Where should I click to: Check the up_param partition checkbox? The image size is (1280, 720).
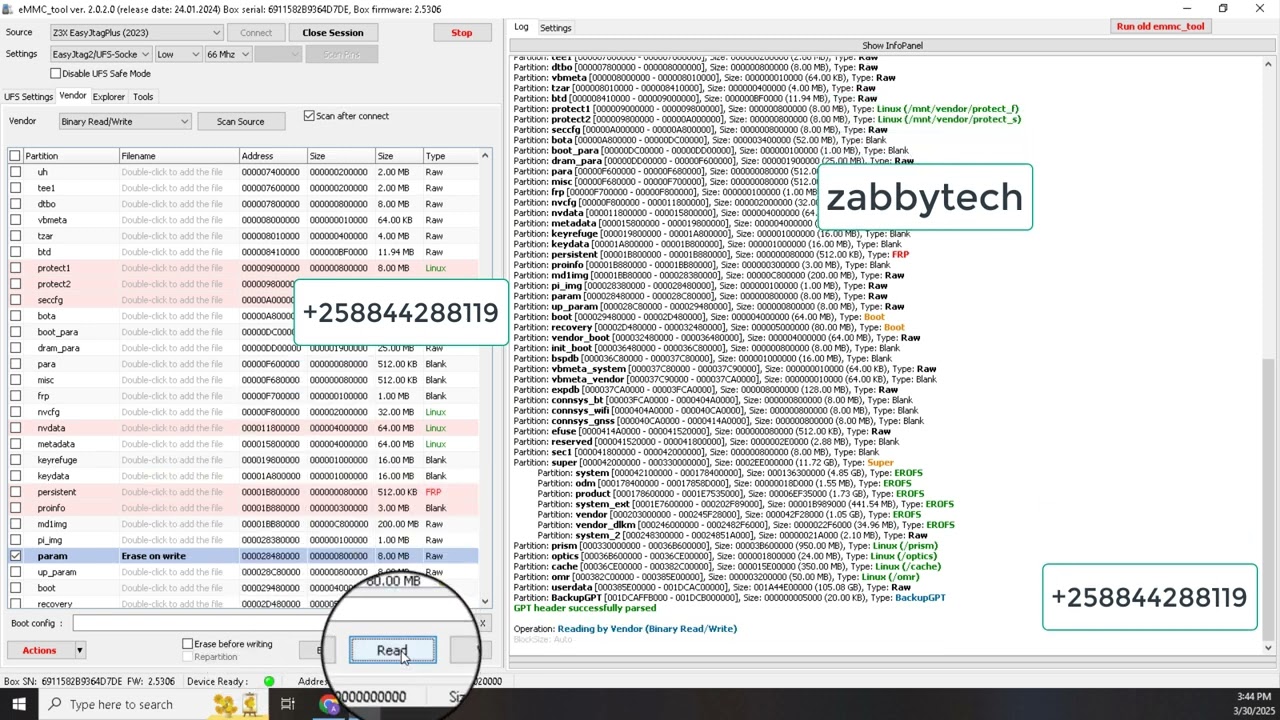[x=15, y=572]
